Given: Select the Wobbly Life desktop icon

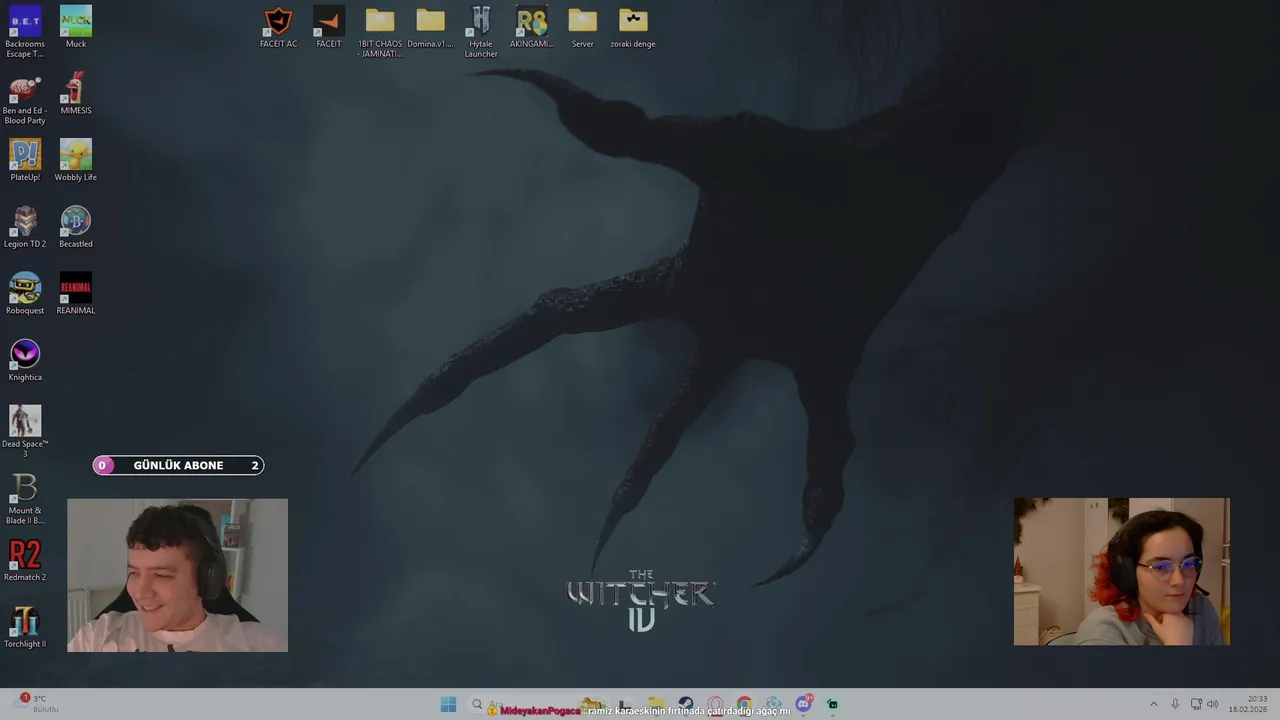Looking at the screenshot, I should (76, 160).
